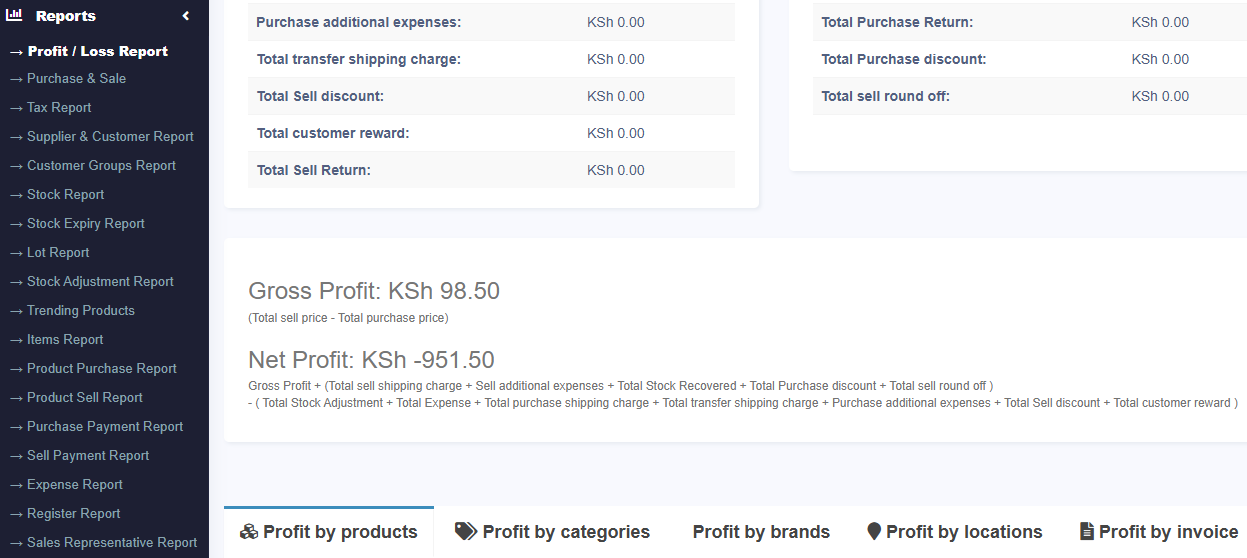The image size is (1247, 558).
Task: Click the document icon on invoice tab
Action: [1087, 532]
